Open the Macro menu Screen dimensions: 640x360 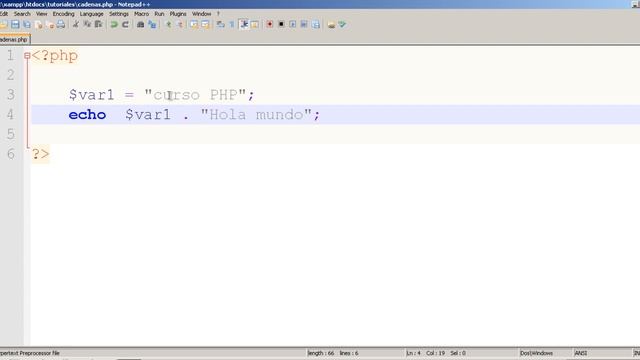pos(141,13)
